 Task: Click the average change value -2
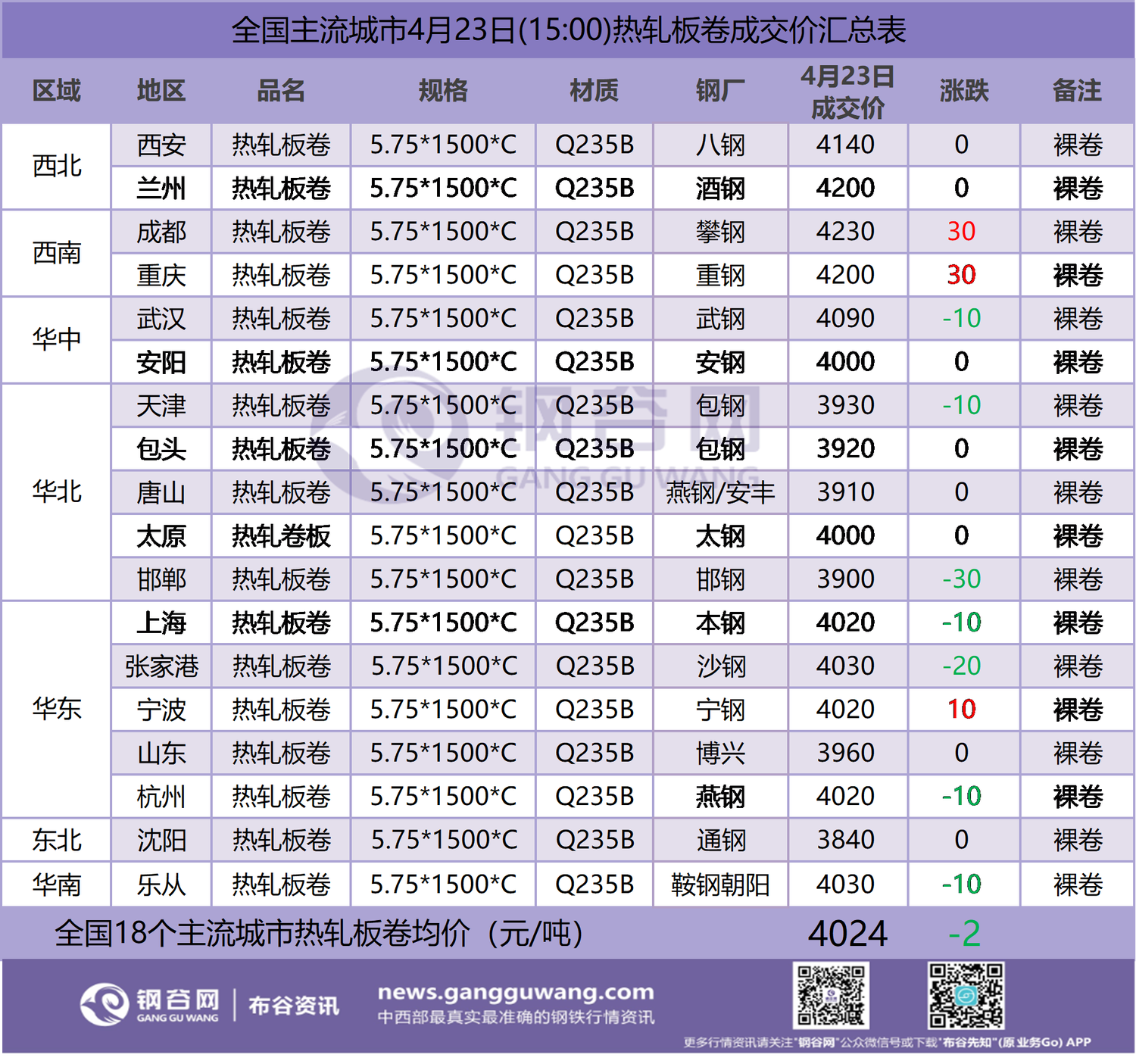coord(964,934)
